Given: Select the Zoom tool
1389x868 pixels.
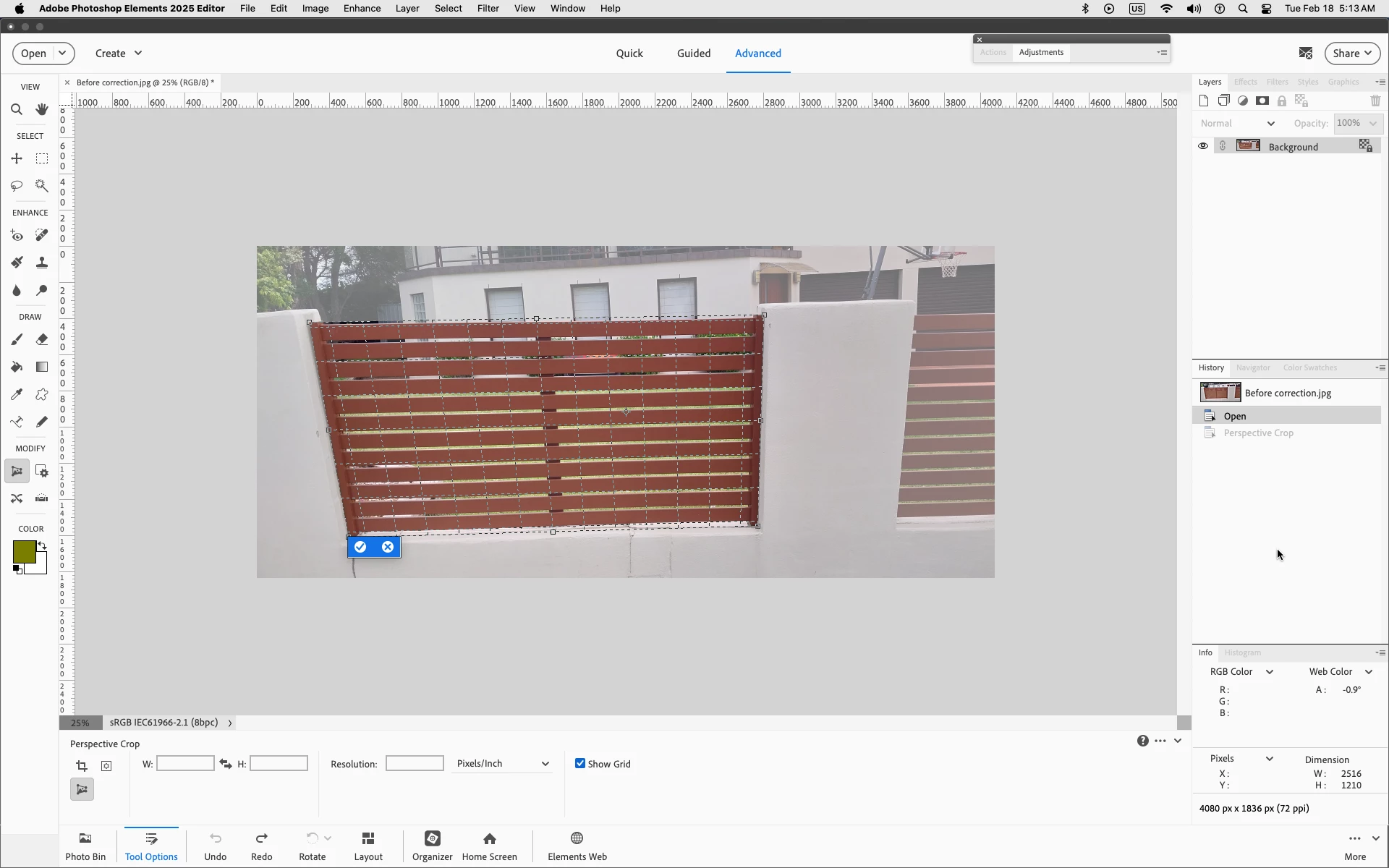Looking at the screenshot, I should (16, 110).
